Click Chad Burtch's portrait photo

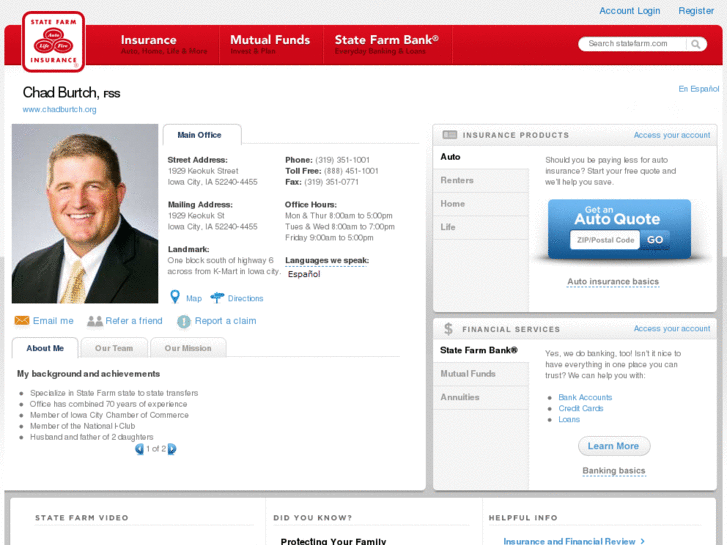click(85, 213)
